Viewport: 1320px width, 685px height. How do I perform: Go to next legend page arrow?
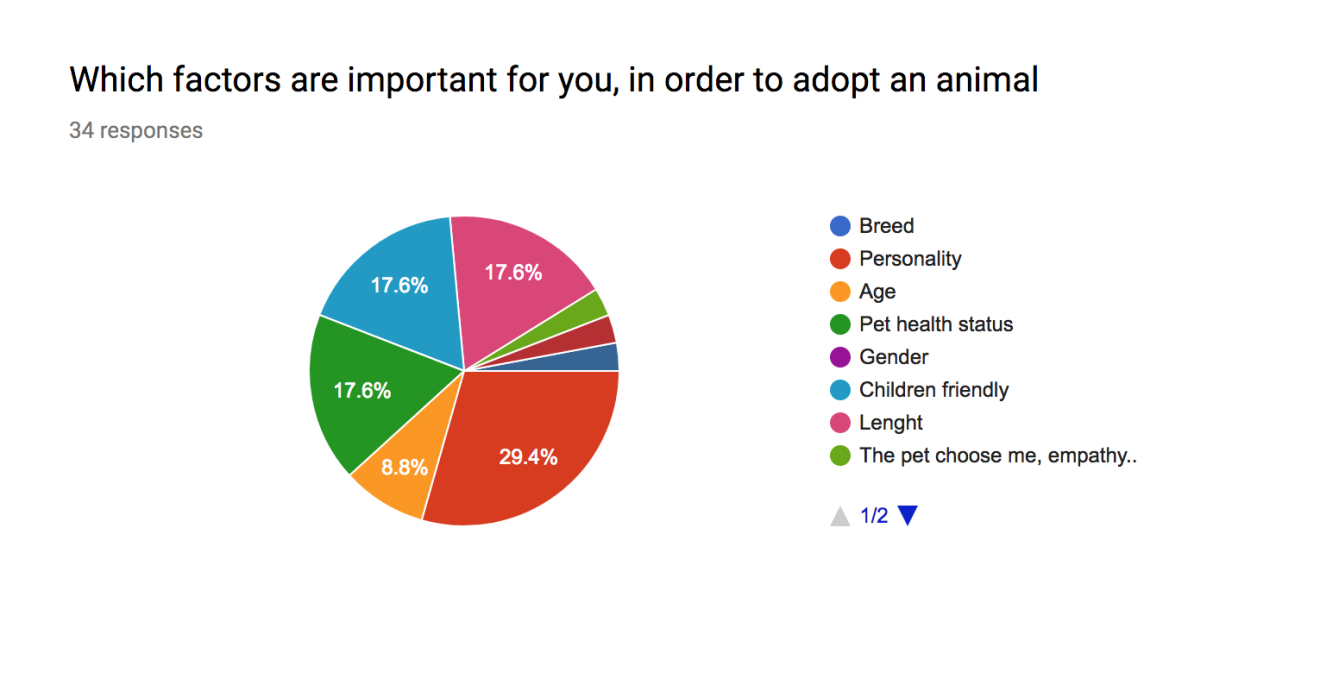[907, 516]
